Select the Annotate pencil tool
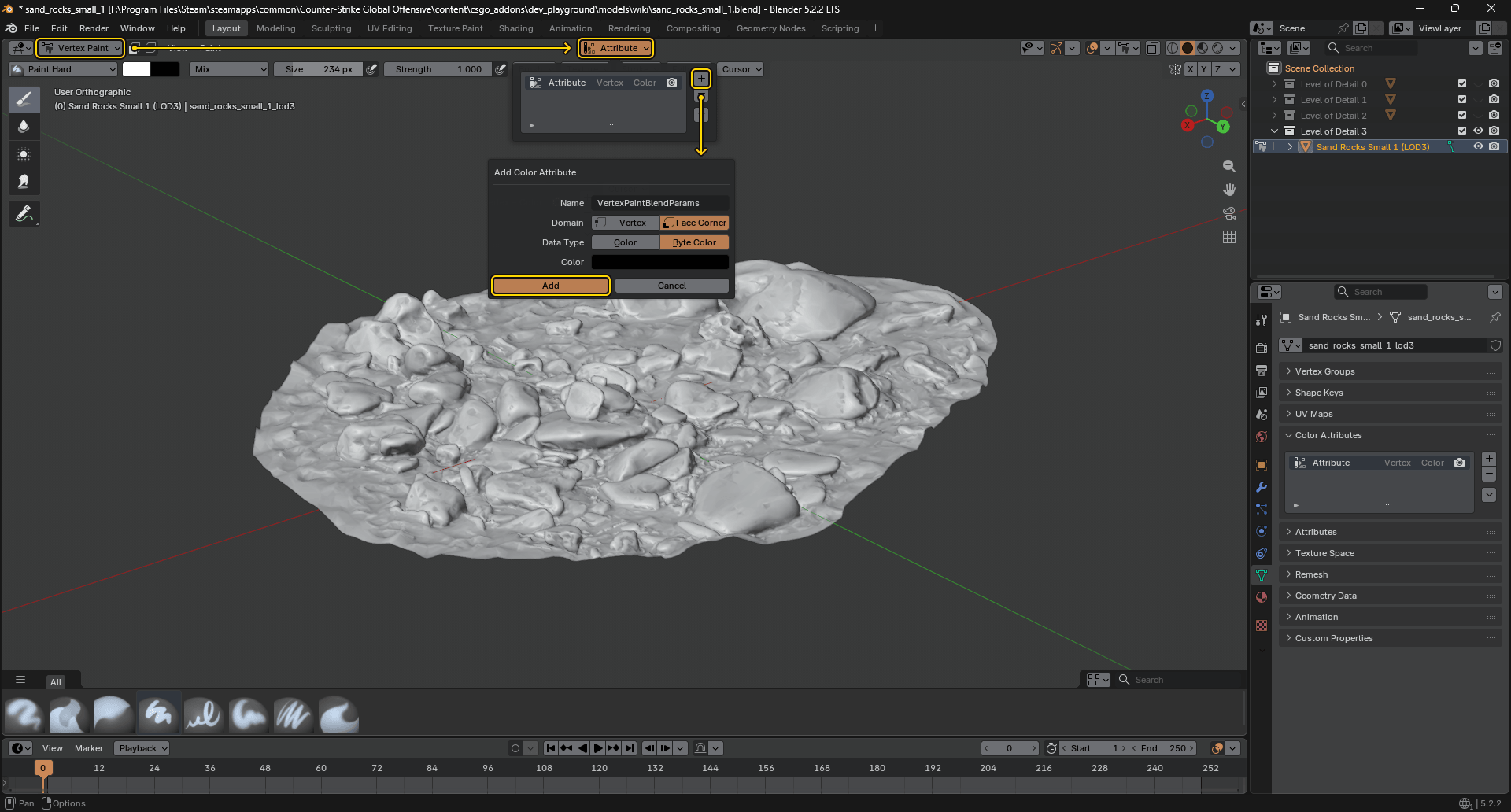This screenshot has height=812, width=1511. click(x=24, y=213)
